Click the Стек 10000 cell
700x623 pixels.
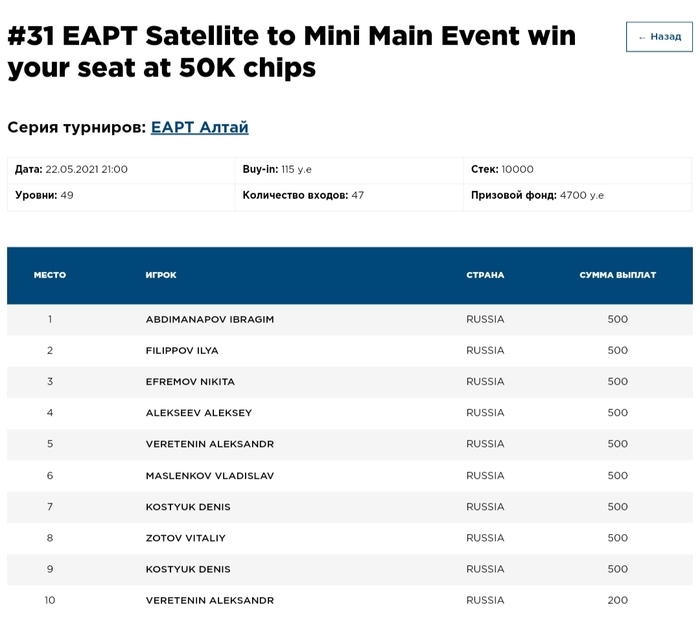502,170
